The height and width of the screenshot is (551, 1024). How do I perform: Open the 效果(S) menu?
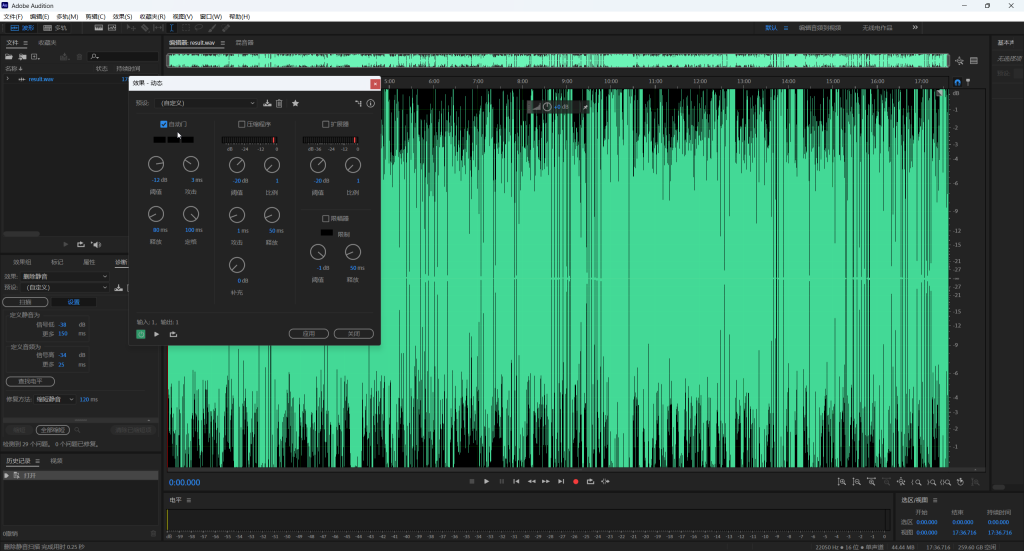[122, 16]
